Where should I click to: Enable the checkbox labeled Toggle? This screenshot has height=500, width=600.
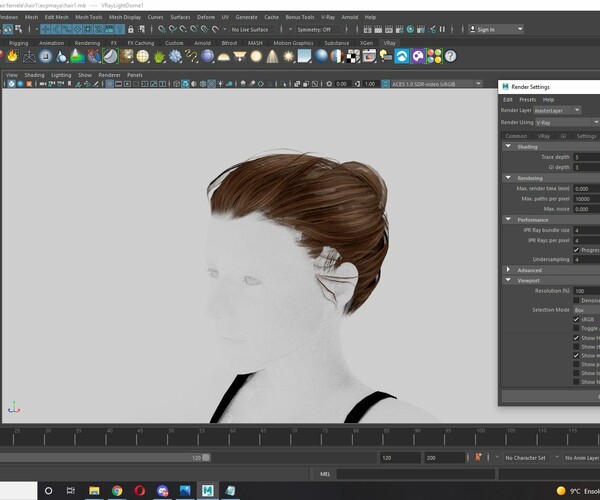(x=576, y=328)
